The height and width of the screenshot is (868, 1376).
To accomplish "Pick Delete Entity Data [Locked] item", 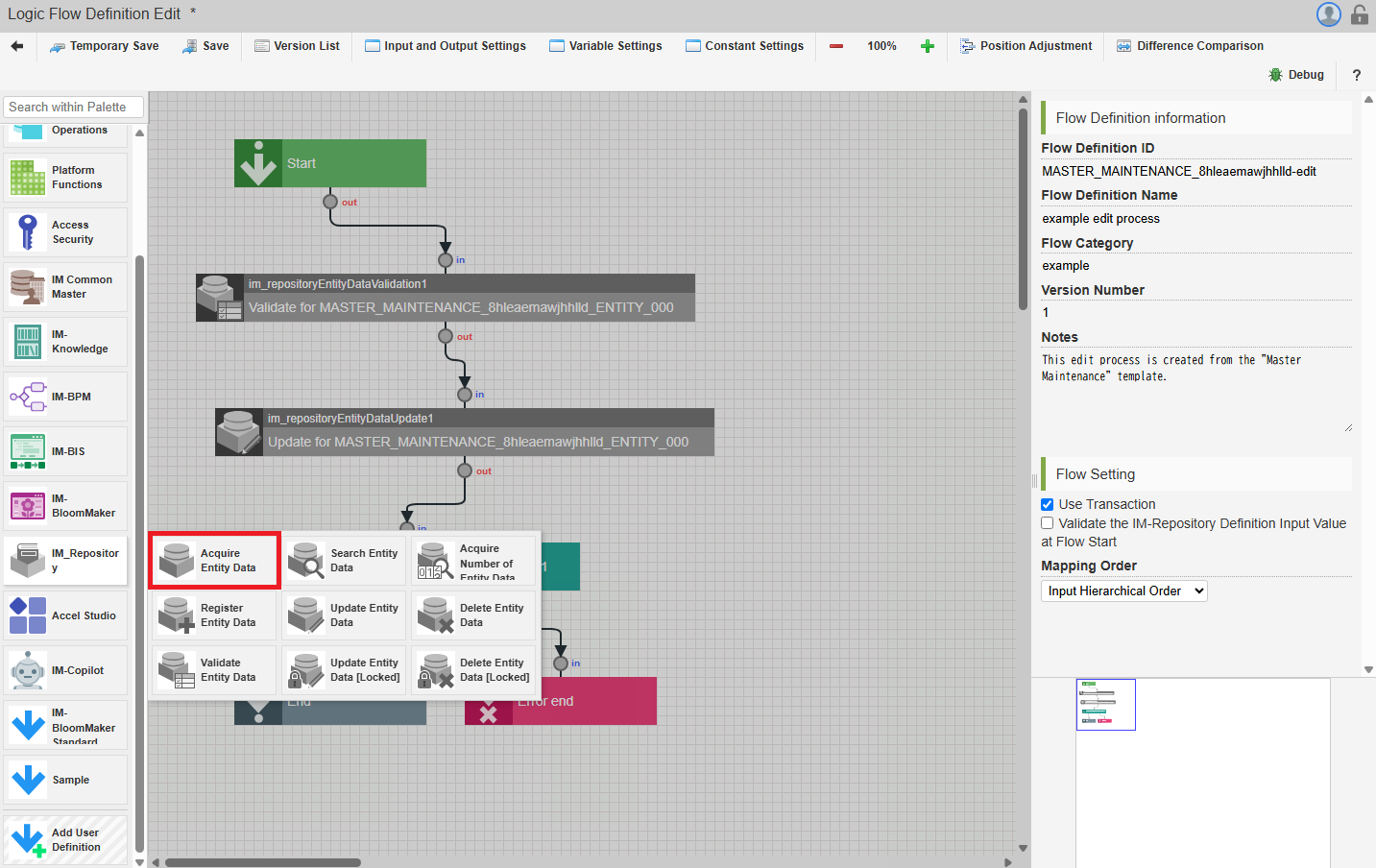I will point(474,670).
